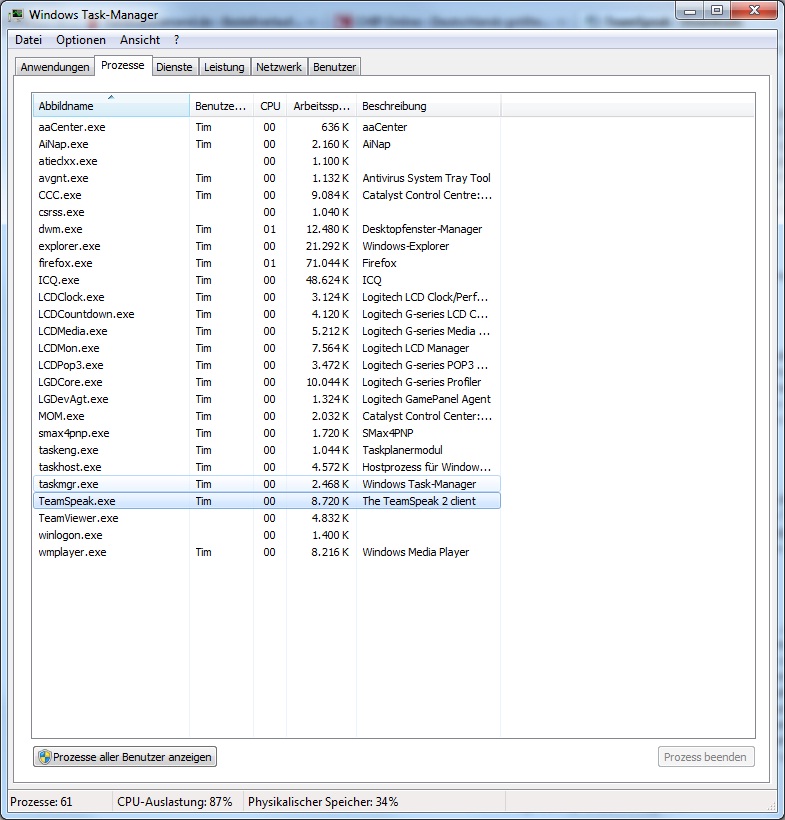Select the AiNap.exe process
Viewport: 785px width, 820px height.
tap(267, 144)
